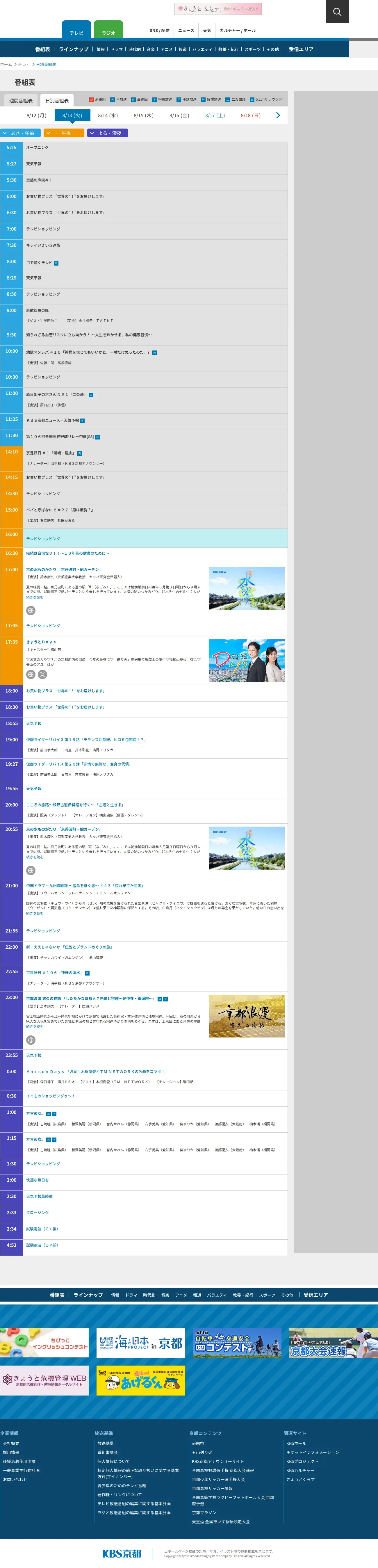Click the globe icon in the 17:00 京の水ものがたり row
The image size is (378, 1568).
click(31, 611)
